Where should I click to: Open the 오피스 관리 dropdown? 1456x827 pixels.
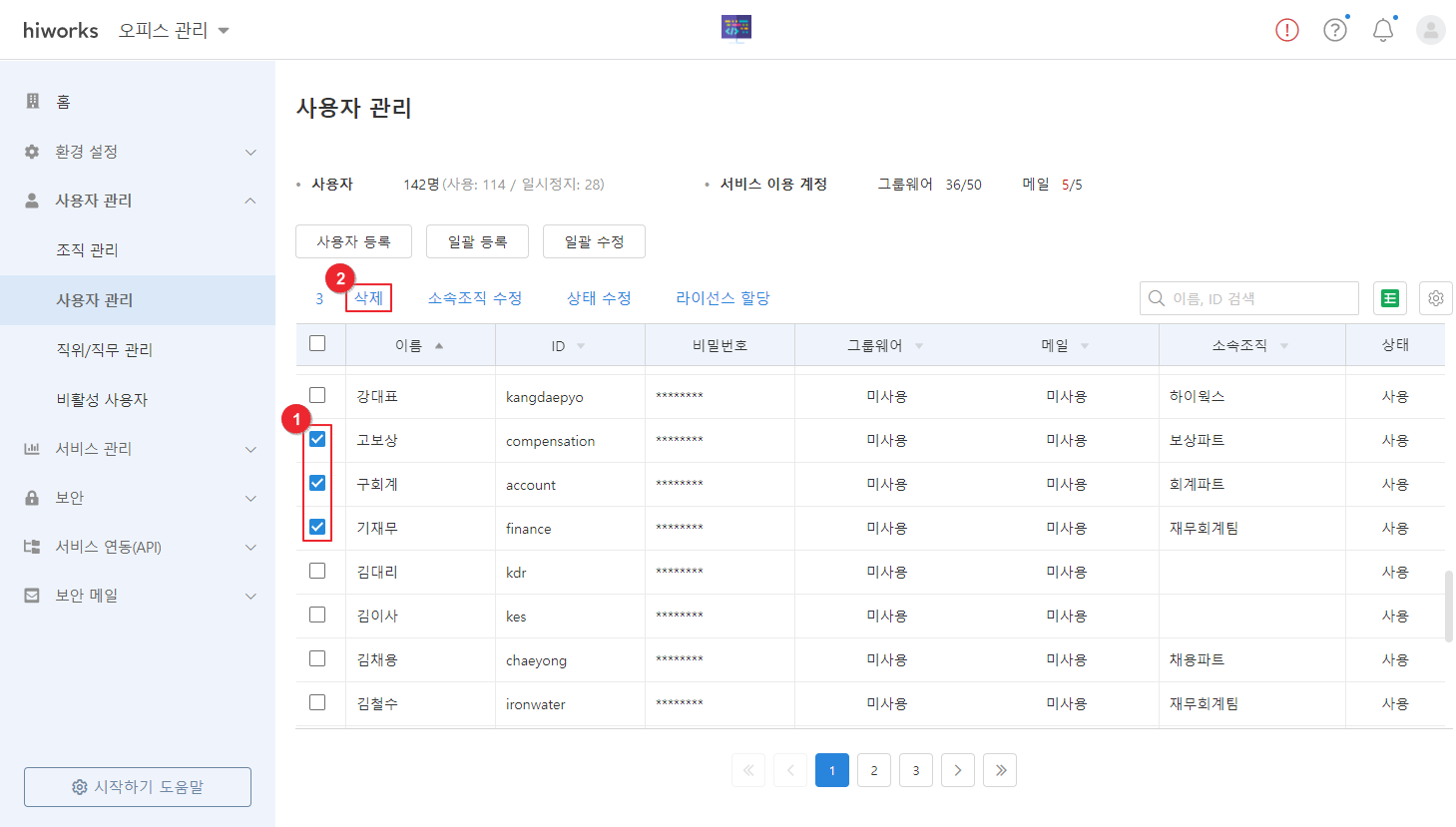[x=174, y=31]
